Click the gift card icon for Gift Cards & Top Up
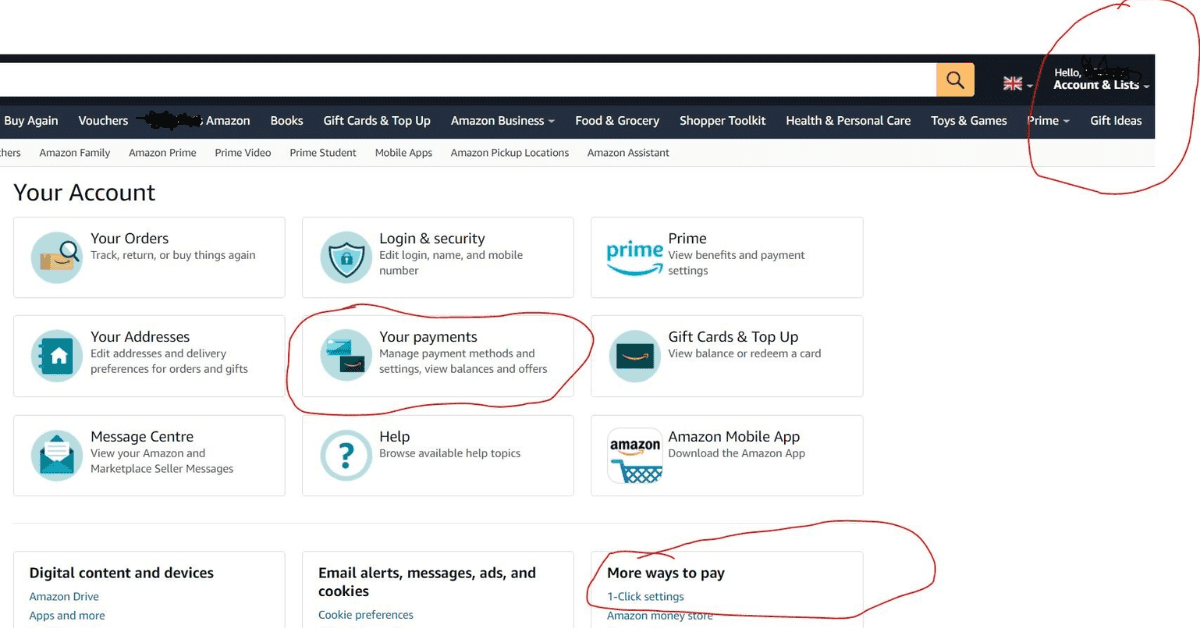Viewport: 1200px width, 628px height. click(x=635, y=356)
